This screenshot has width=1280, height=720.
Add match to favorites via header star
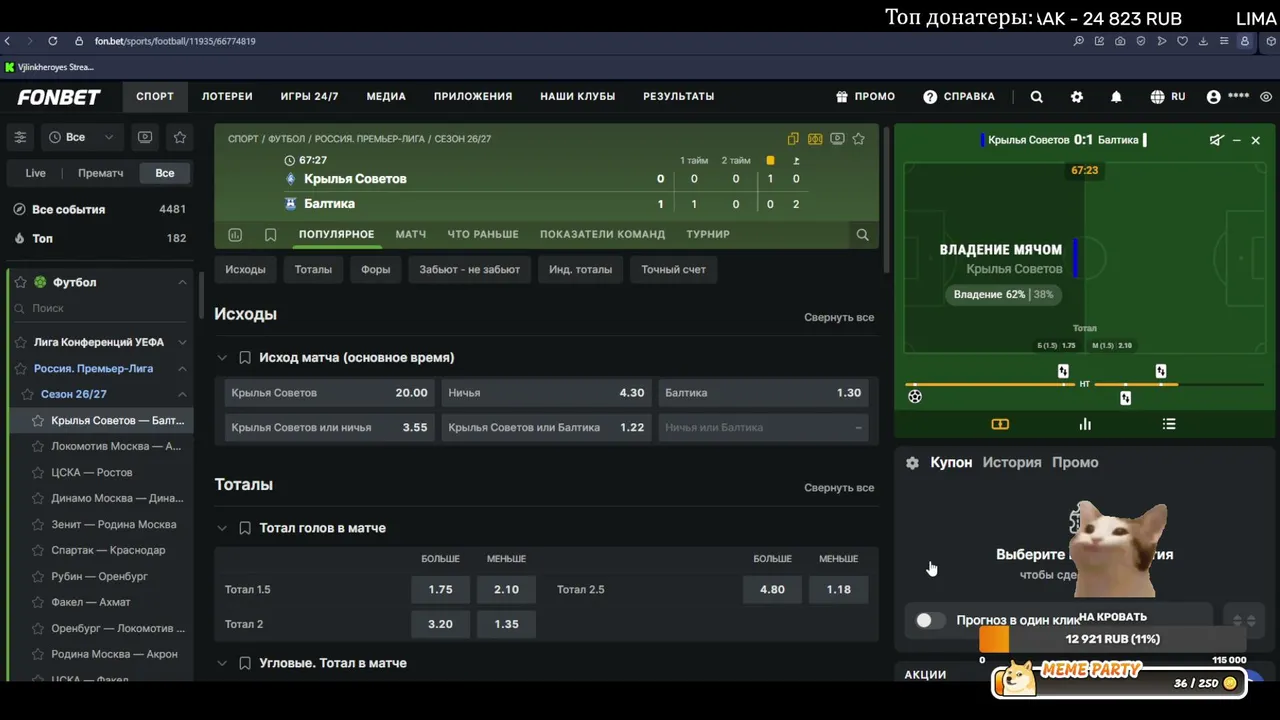coord(858,139)
